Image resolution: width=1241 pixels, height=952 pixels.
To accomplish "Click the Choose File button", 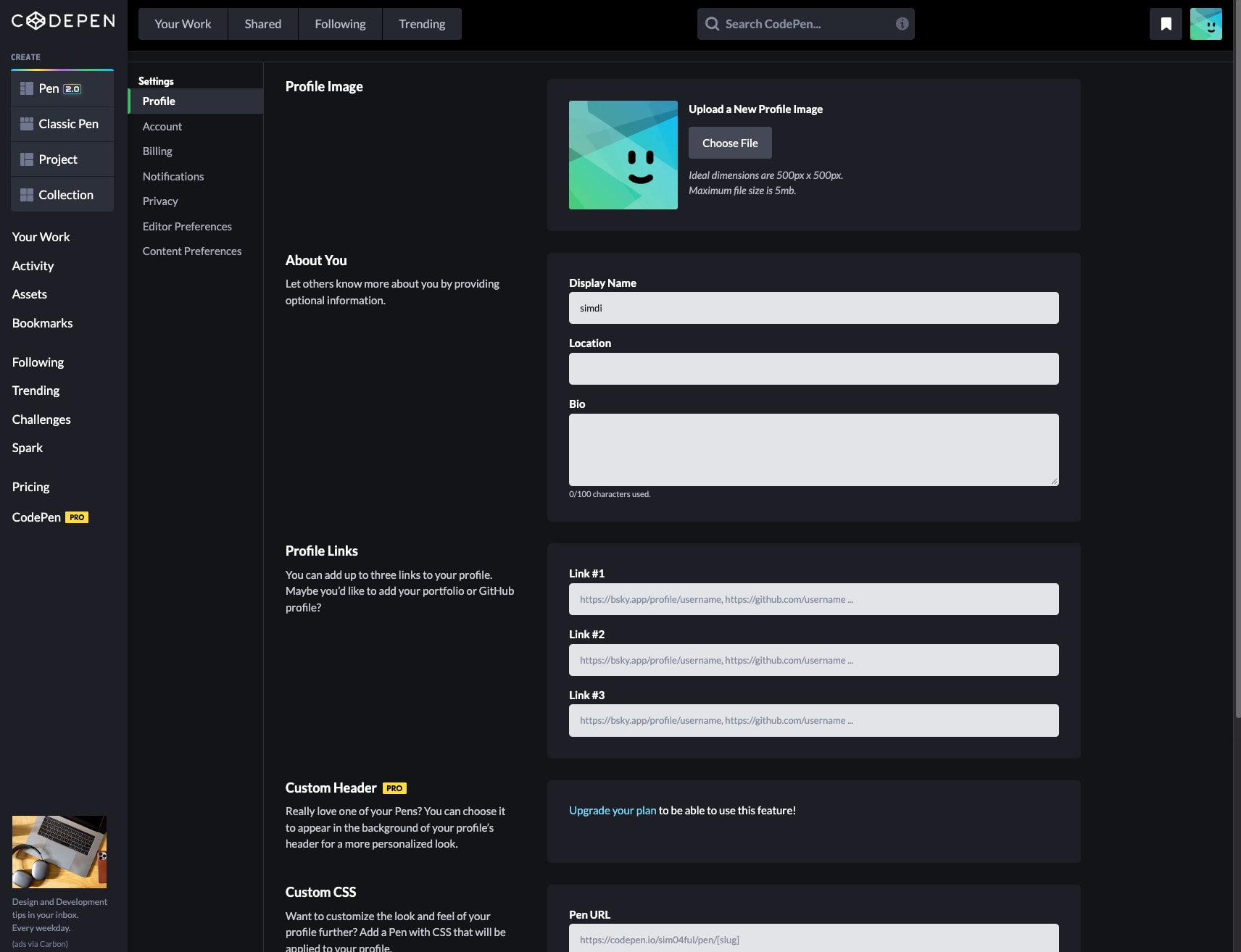I will click(x=730, y=143).
